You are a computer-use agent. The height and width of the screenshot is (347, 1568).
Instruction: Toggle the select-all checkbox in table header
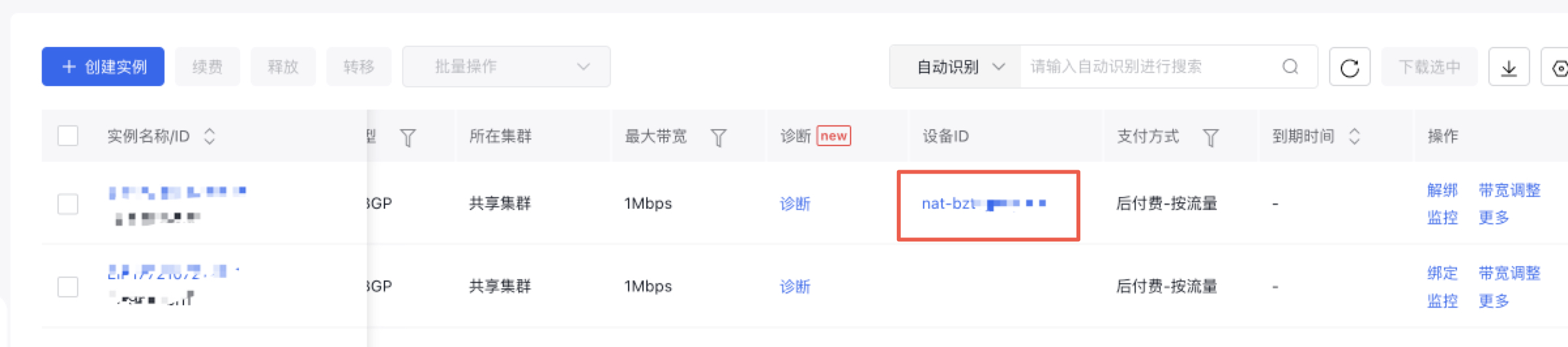click(68, 136)
